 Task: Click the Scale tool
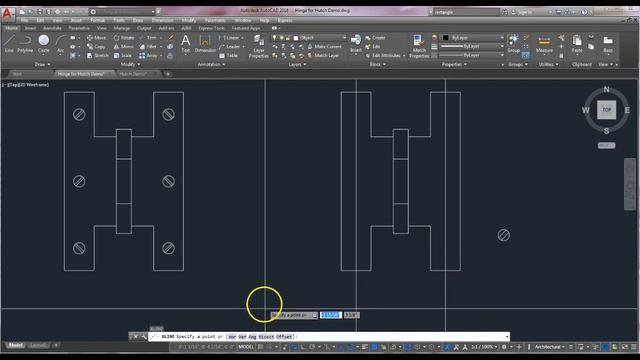[123, 56]
